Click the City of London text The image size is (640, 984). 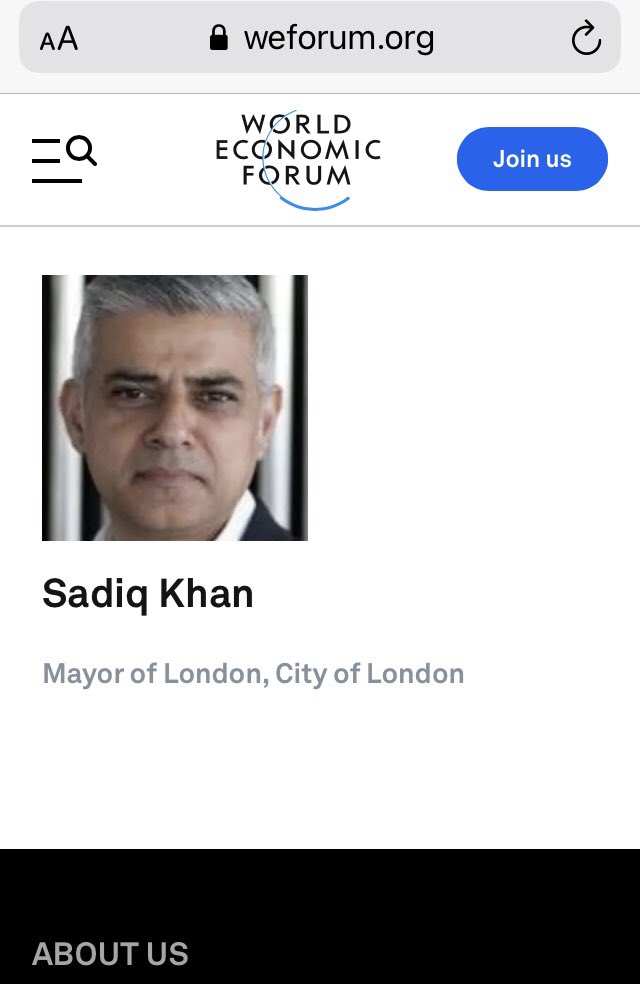click(x=370, y=673)
